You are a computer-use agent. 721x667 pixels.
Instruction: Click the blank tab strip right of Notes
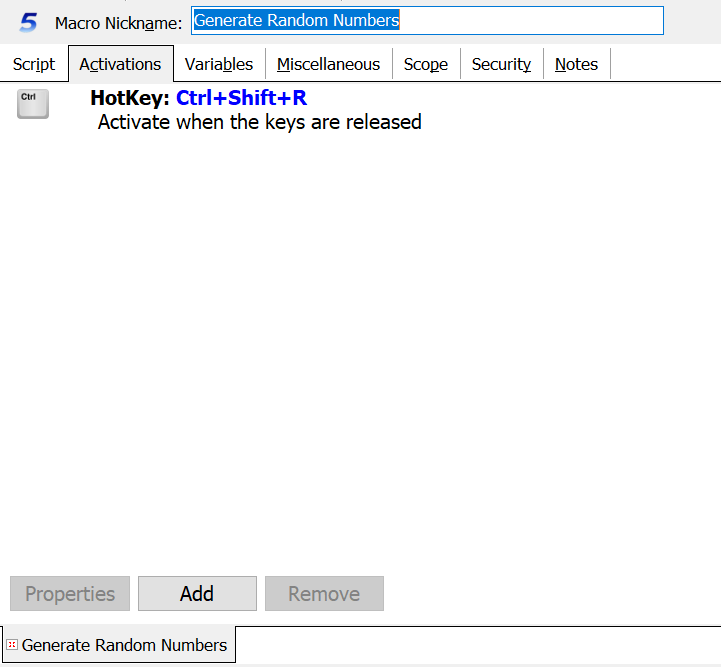[665, 64]
